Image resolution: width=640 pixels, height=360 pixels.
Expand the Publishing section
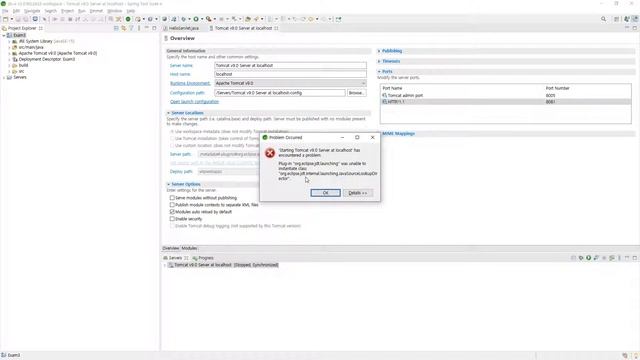point(379,51)
